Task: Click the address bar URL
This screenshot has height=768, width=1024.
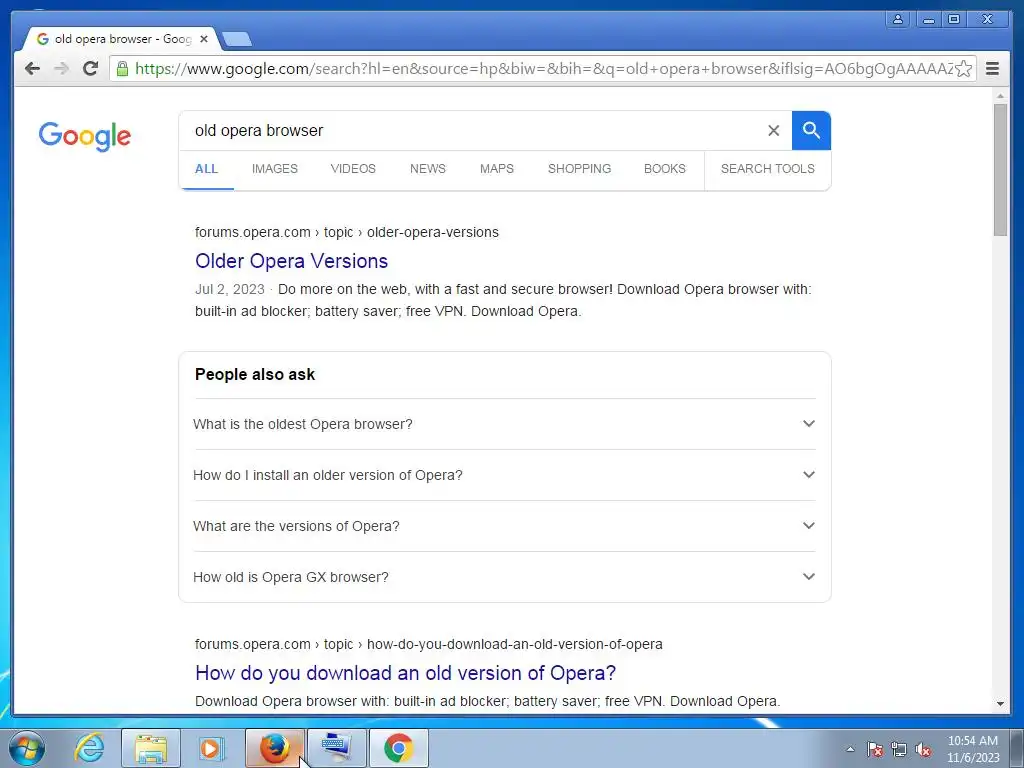Action: click(x=543, y=69)
